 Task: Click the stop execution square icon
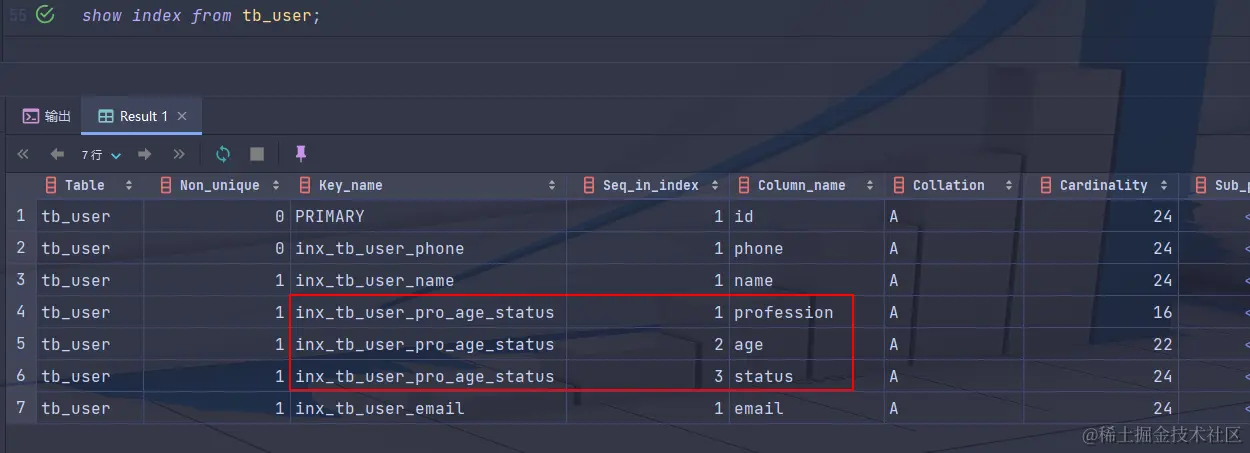(x=257, y=154)
